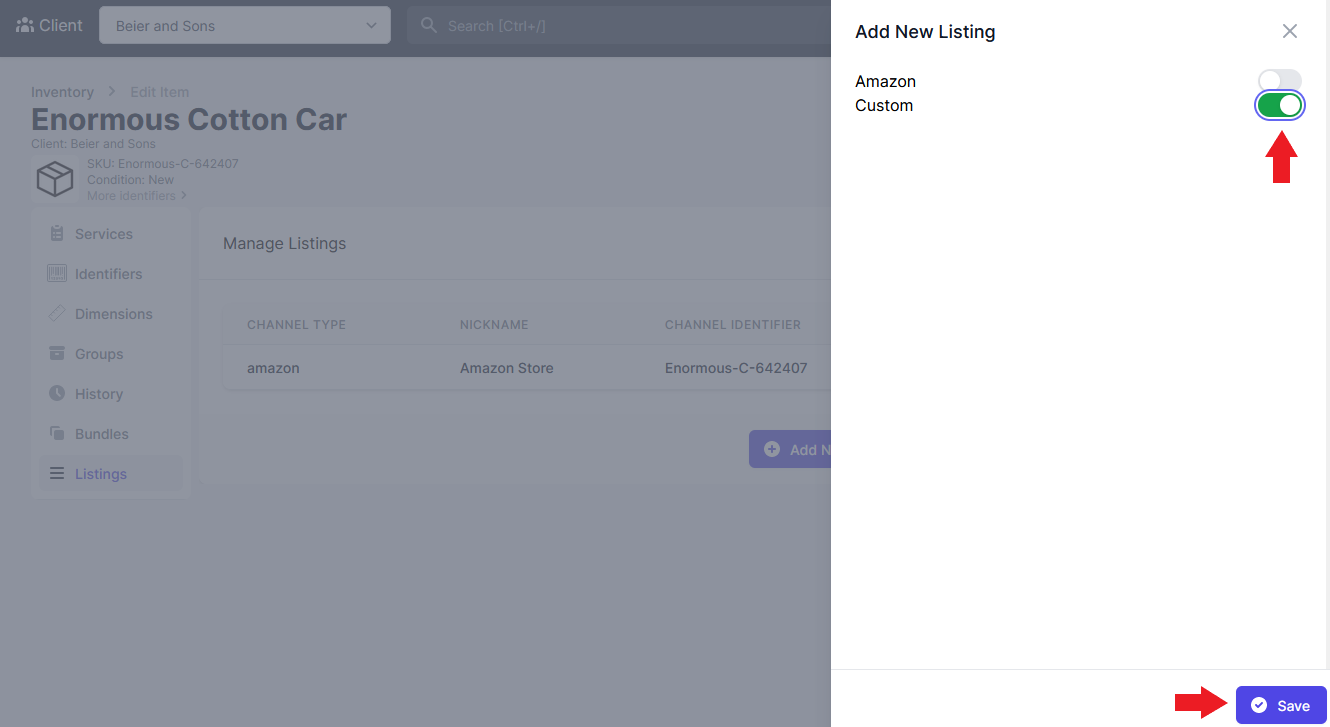Click the Edit Item breadcrumb

[159, 92]
